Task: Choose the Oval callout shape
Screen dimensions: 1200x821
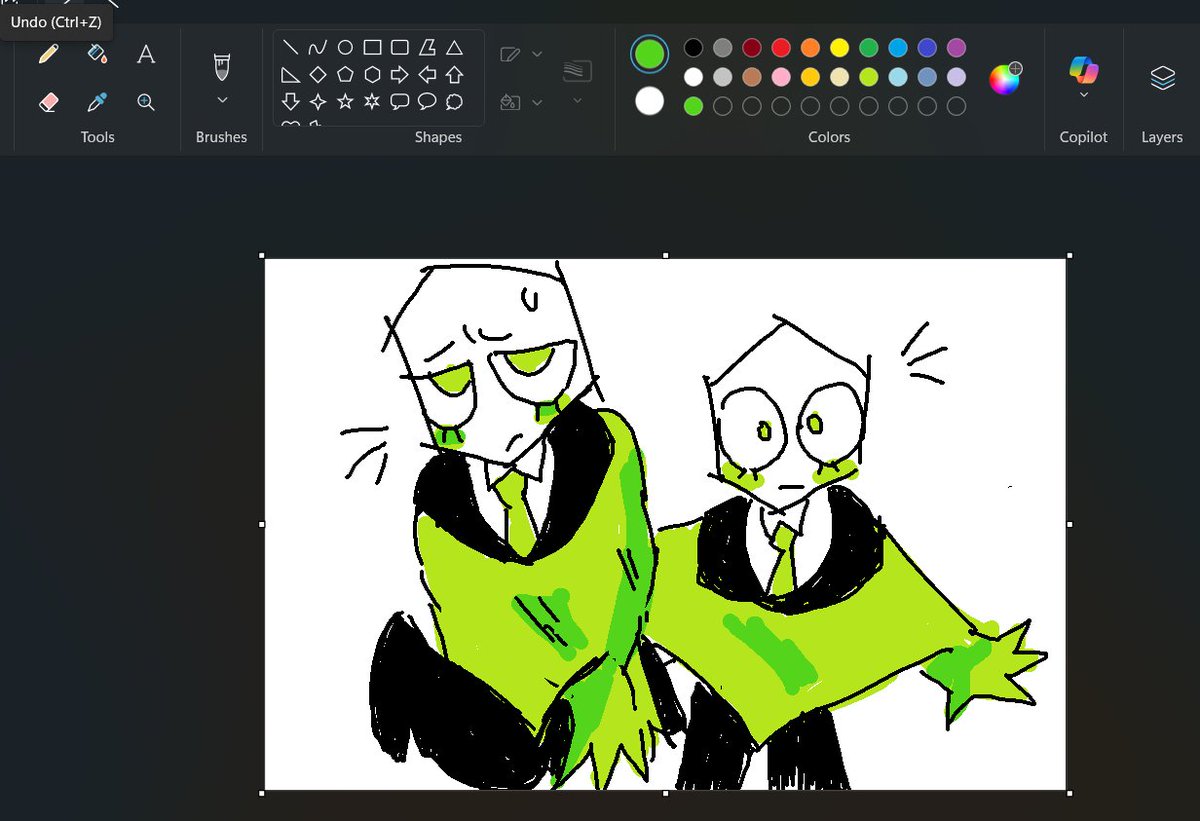Action: (427, 101)
